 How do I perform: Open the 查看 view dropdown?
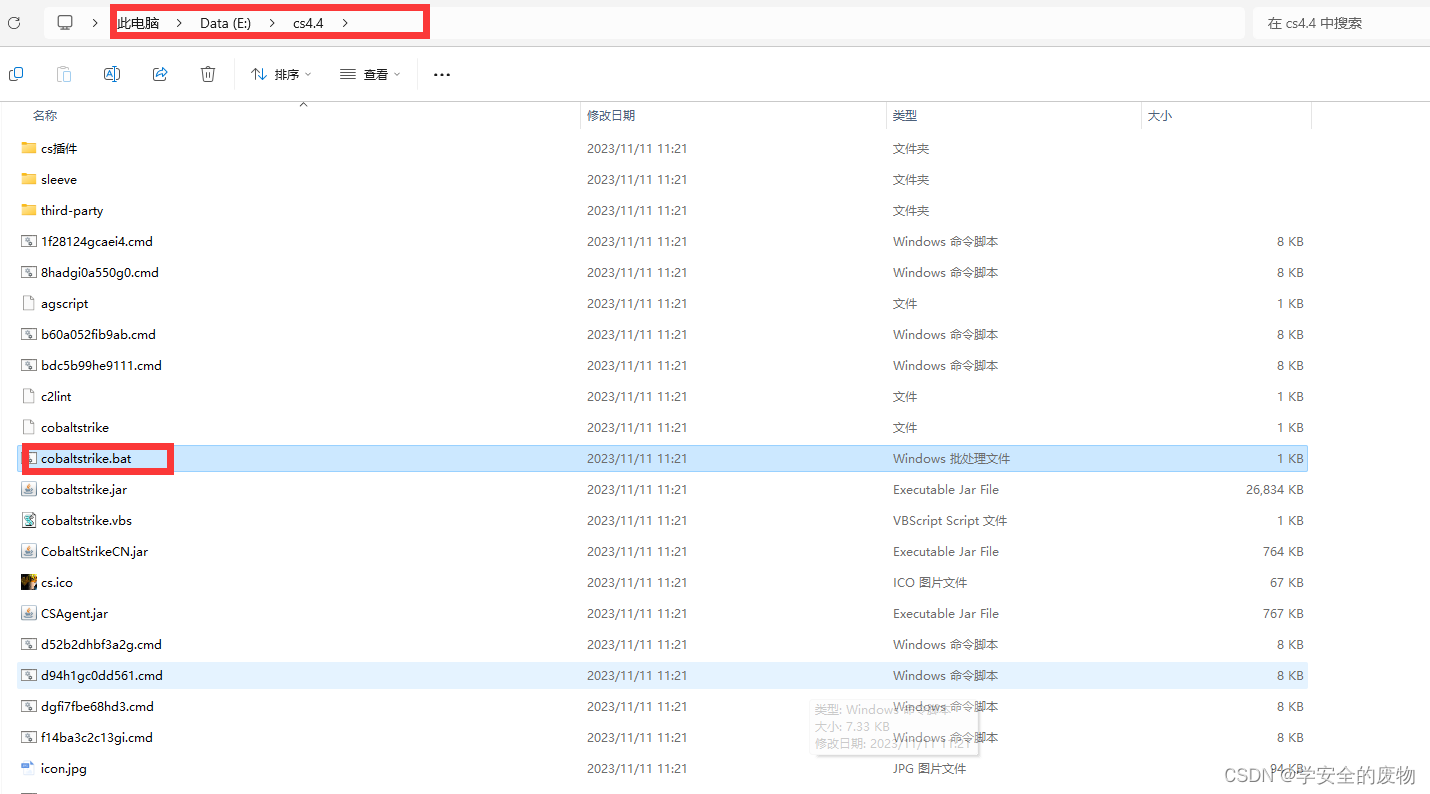coord(370,74)
